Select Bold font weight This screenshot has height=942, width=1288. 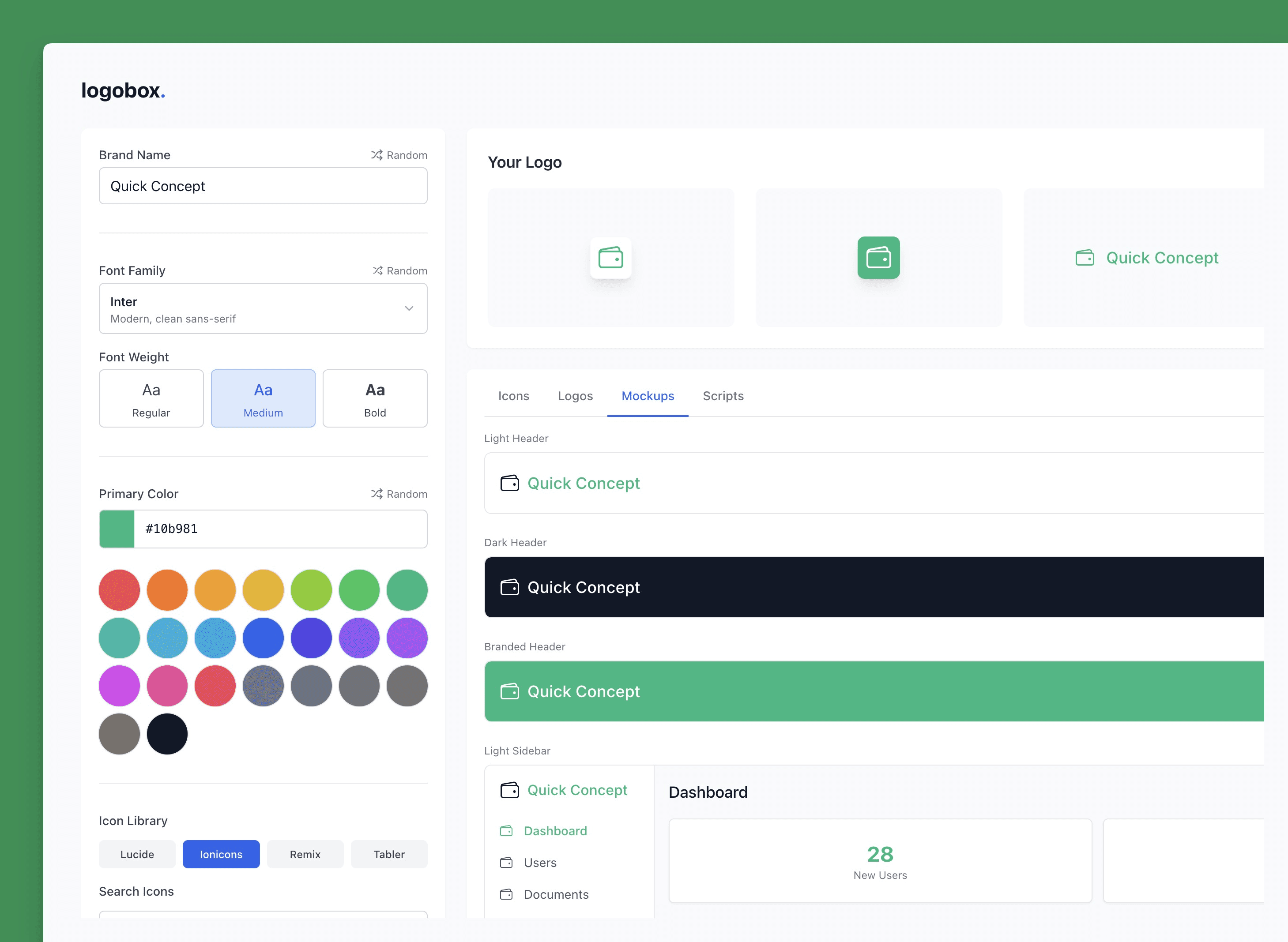point(375,398)
